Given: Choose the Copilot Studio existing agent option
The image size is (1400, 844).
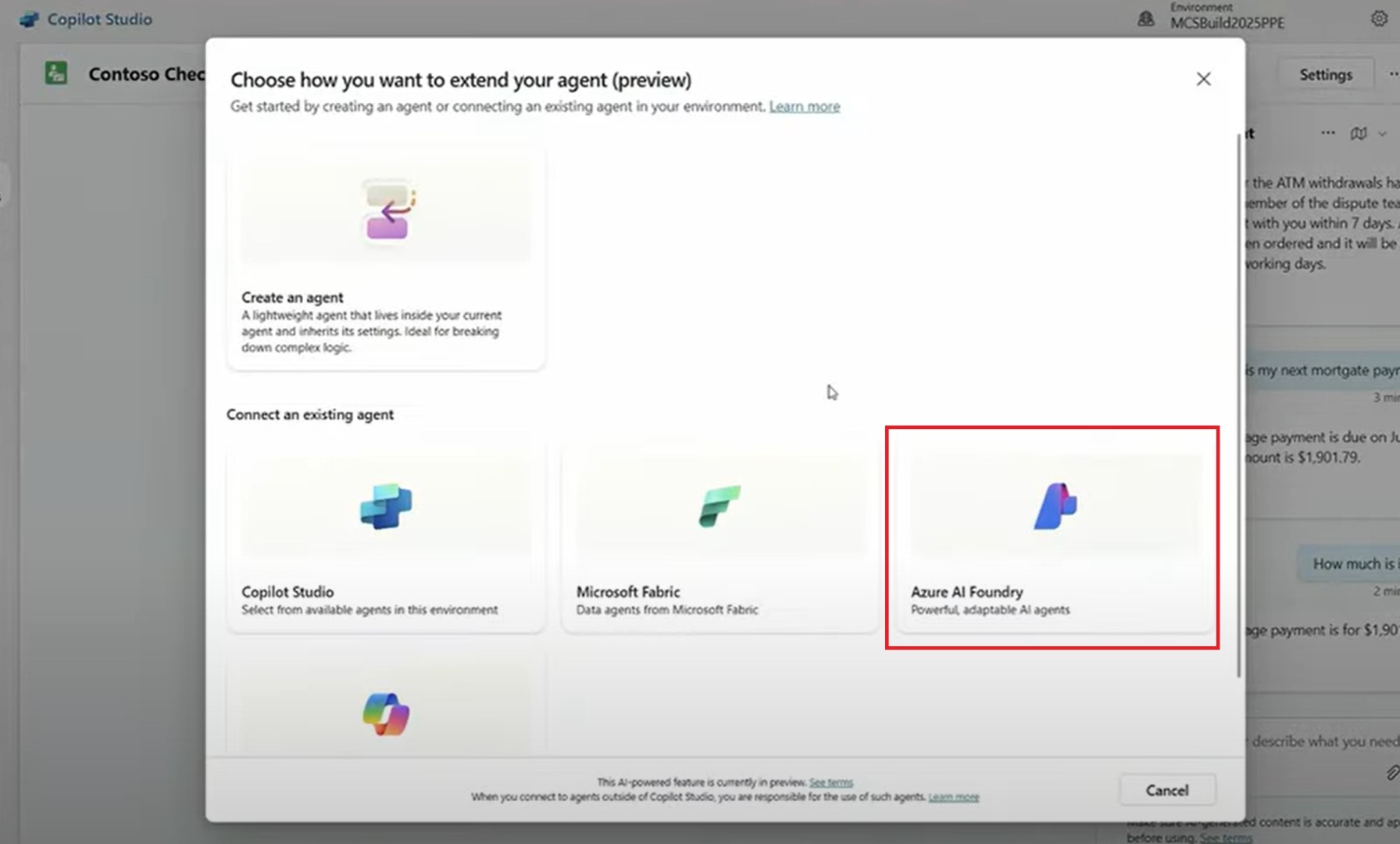Looking at the screenshot, I should pyautogui.click(x=386, y=538).
